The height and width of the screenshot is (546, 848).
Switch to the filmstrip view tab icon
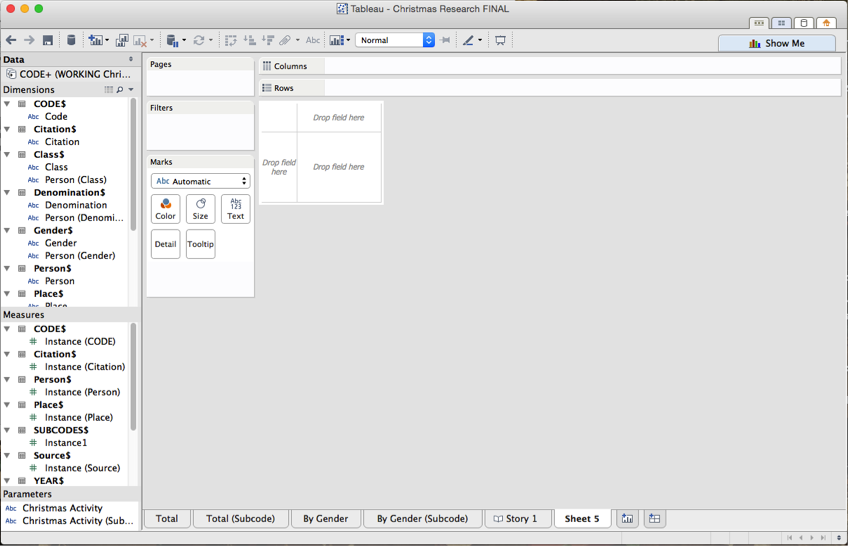759,23
